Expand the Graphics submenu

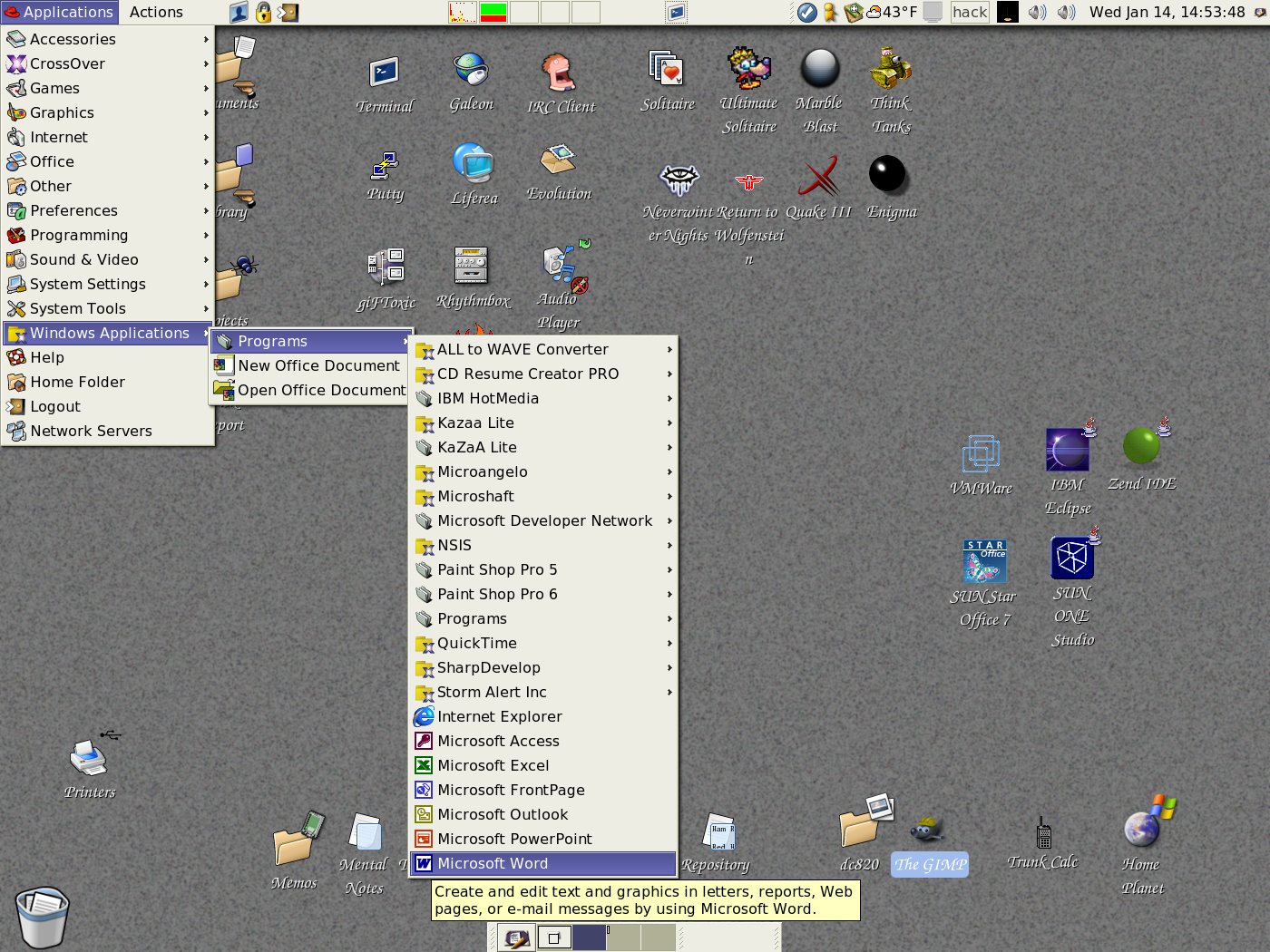[x=108, y=112]
